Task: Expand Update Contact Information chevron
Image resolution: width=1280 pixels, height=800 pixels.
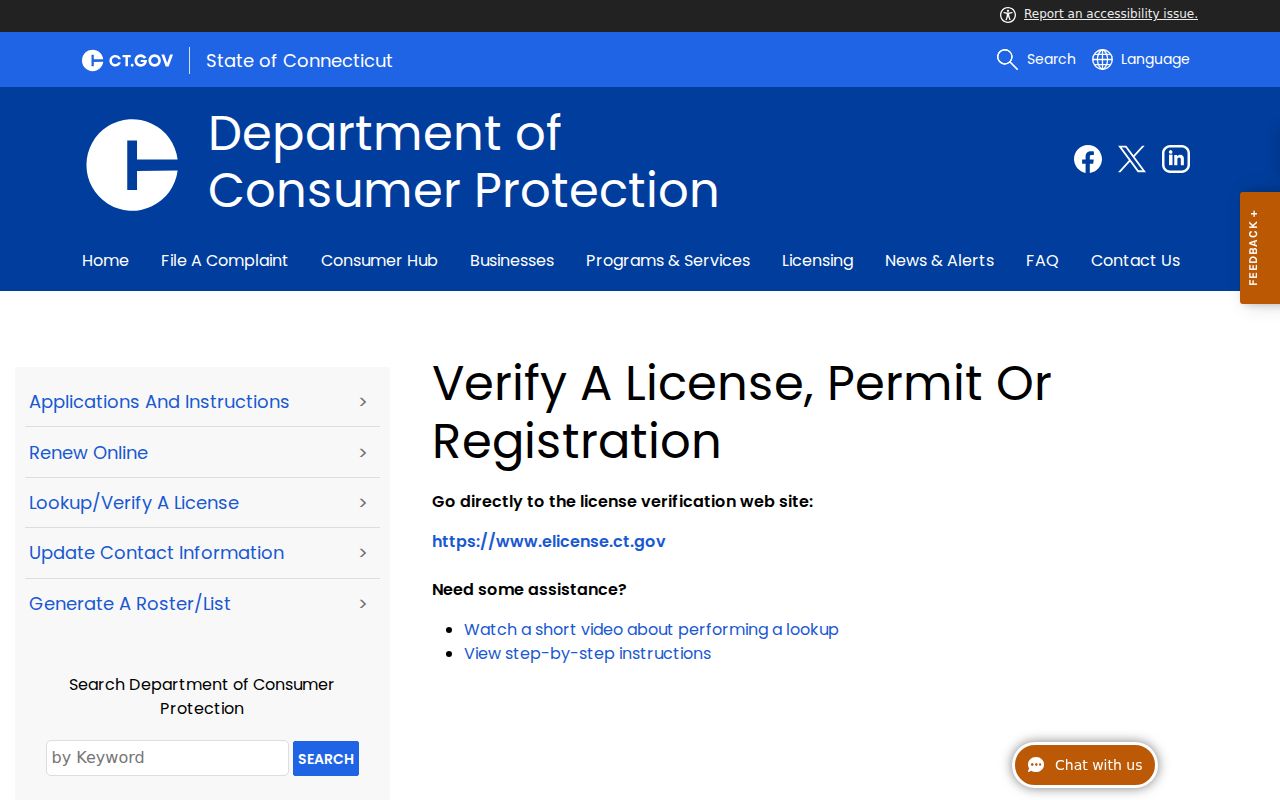Action: click(363, 553)
